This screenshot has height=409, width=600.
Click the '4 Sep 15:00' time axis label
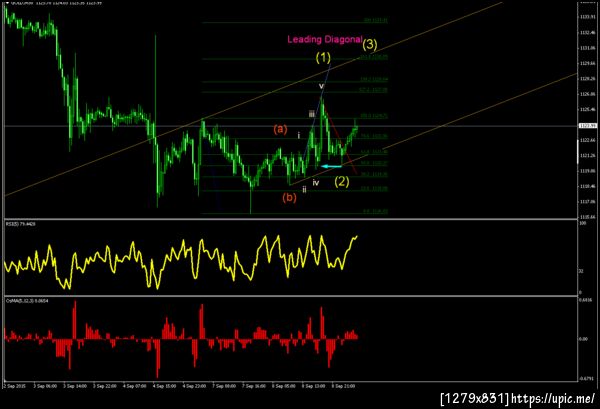click(x=164, y=386)
